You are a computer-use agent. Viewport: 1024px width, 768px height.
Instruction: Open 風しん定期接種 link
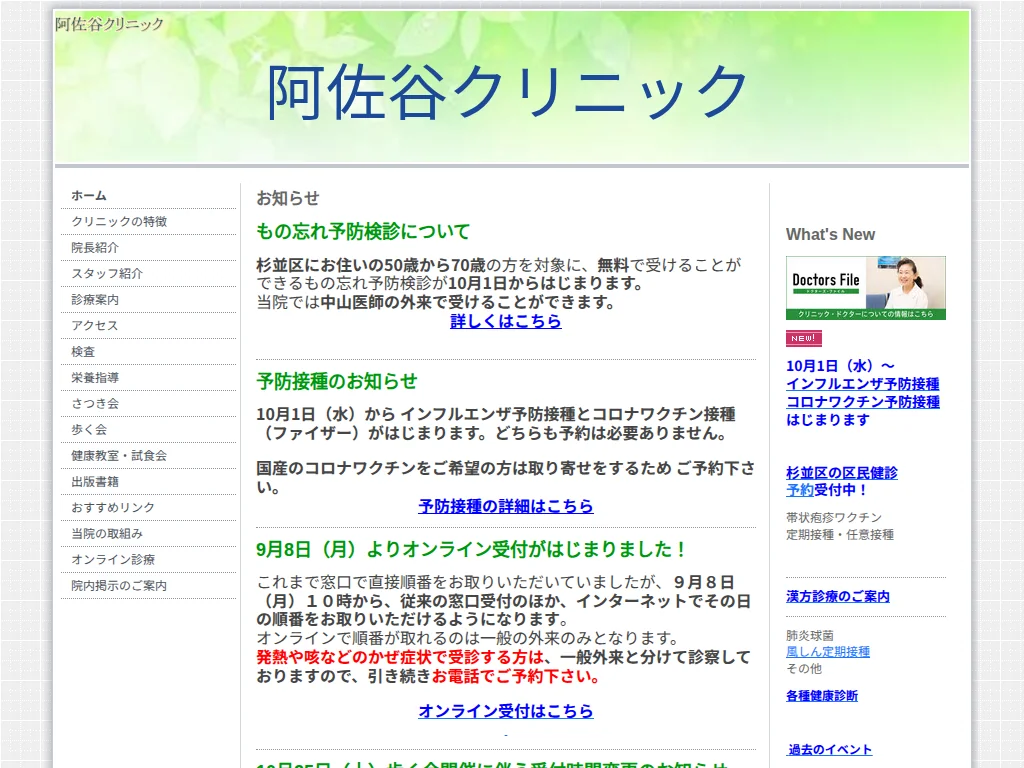827,652
